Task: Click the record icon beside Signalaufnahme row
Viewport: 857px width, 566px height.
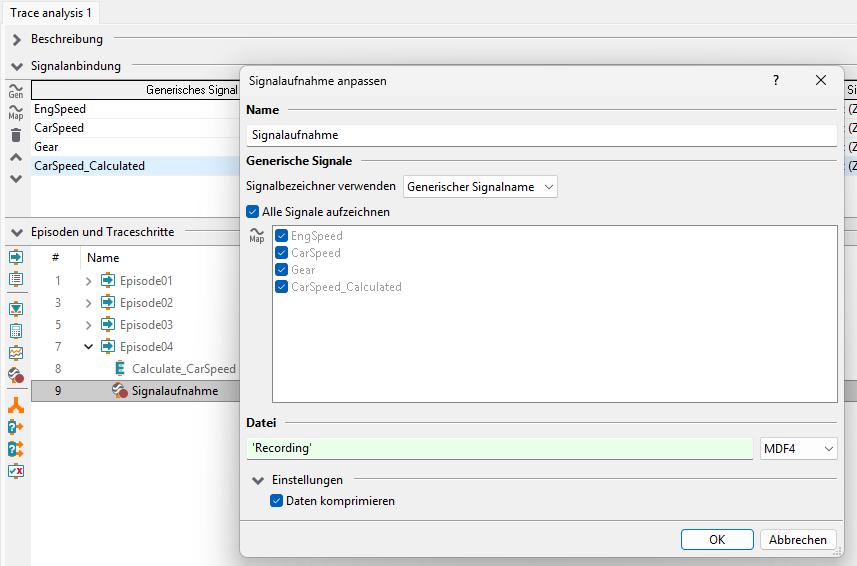Action: click(x=120, y=391)
